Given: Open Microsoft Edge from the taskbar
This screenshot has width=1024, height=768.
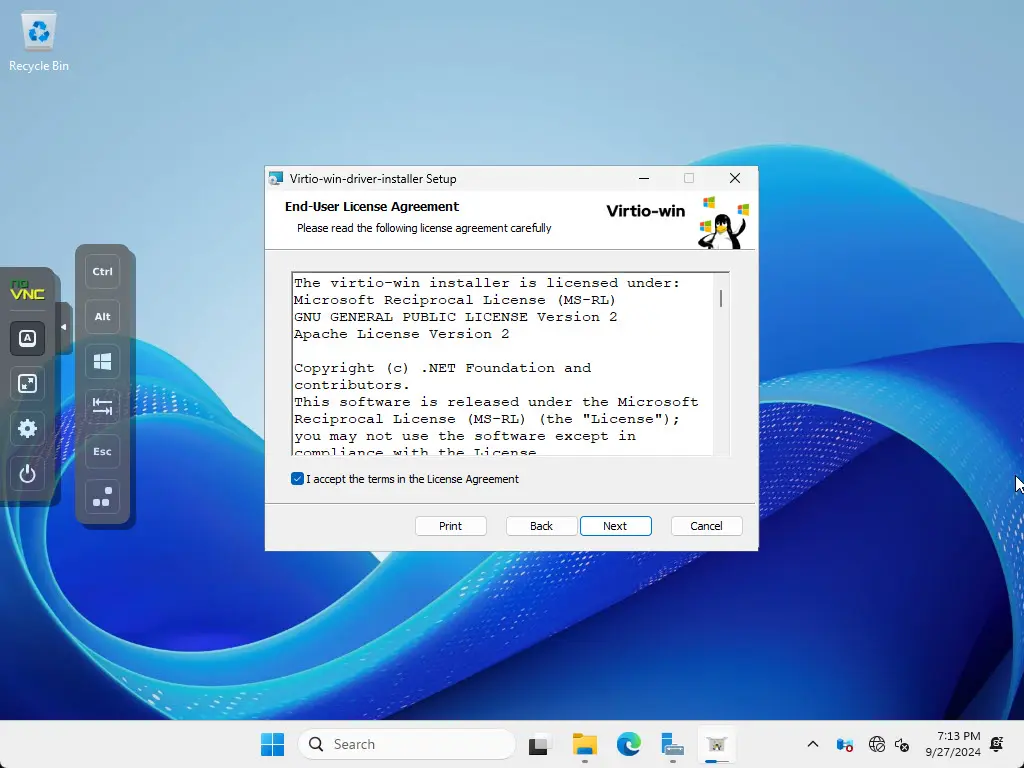Looking at the screenshot, I should 628,744.
